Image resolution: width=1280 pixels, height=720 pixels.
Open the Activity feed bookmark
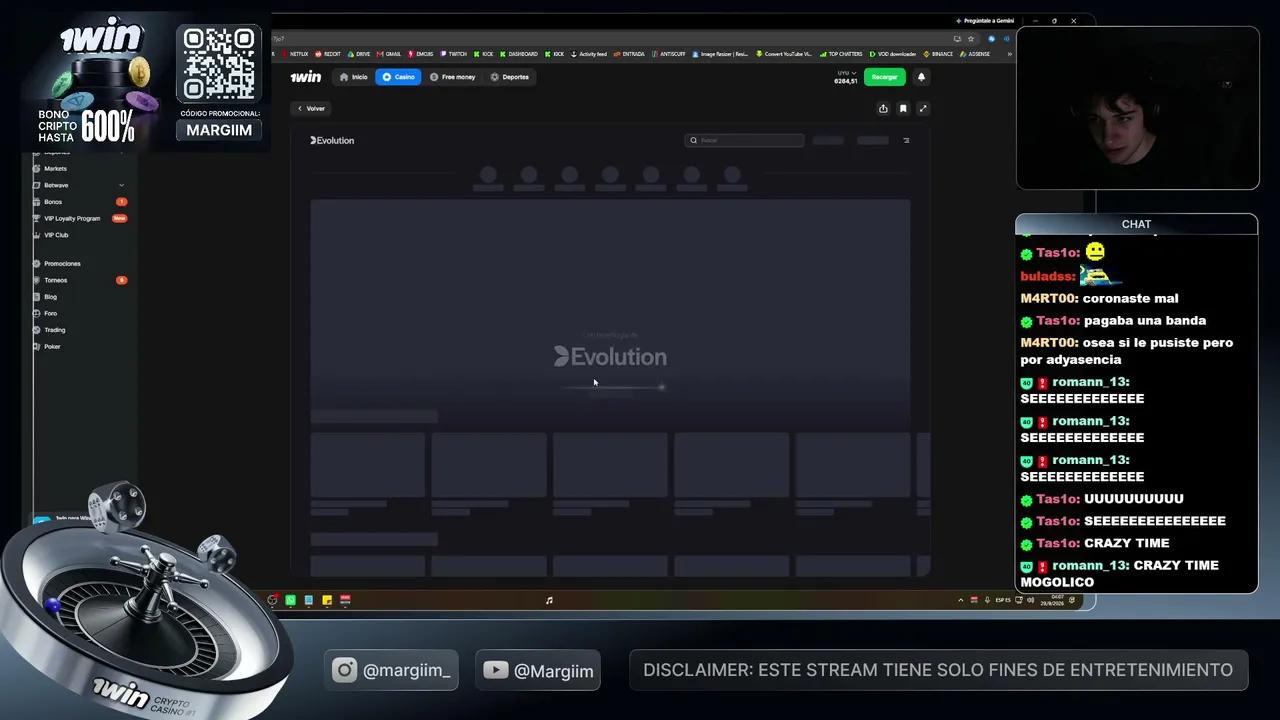coord(589,54)
